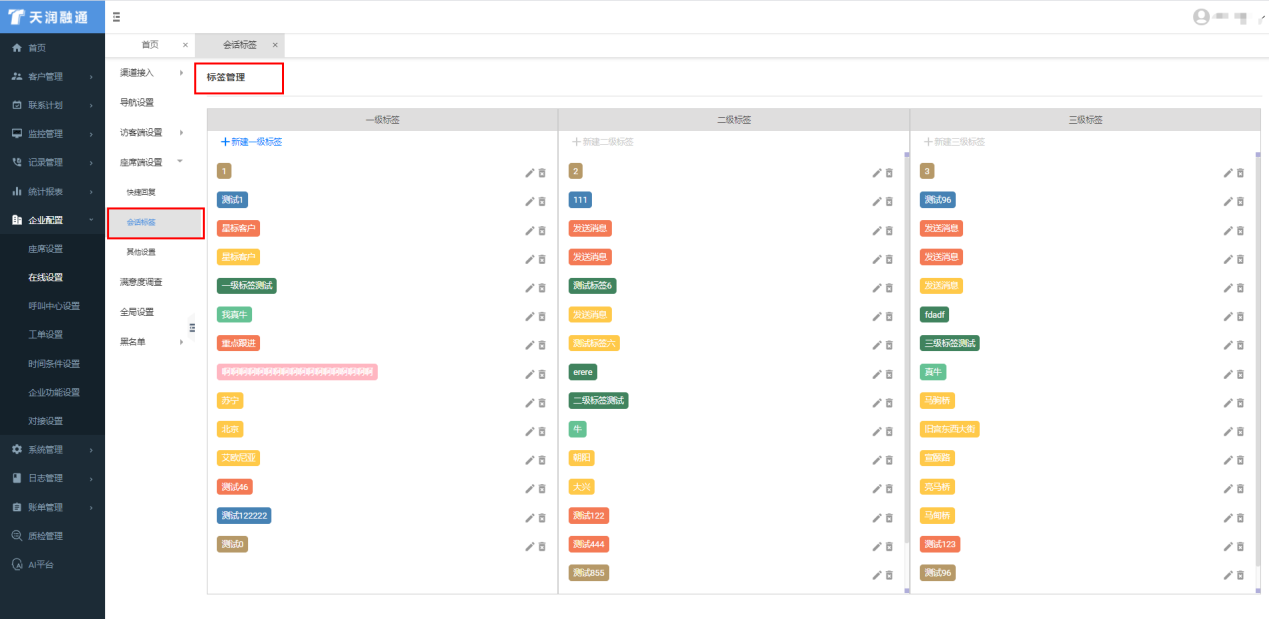Toggle the sidebar with the hamburger icon
Viewport: 1269px width, 619px height.
click(x=117, y=17)
